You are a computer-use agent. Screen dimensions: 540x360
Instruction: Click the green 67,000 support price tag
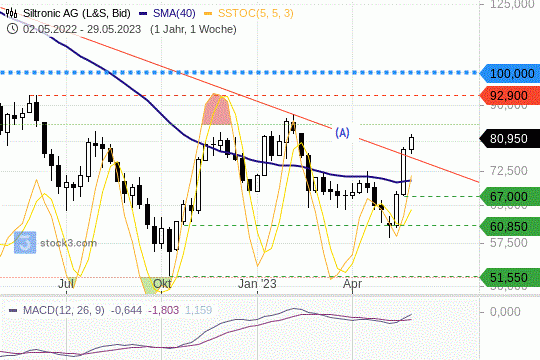pyautogui.click(x=510, y=197)
